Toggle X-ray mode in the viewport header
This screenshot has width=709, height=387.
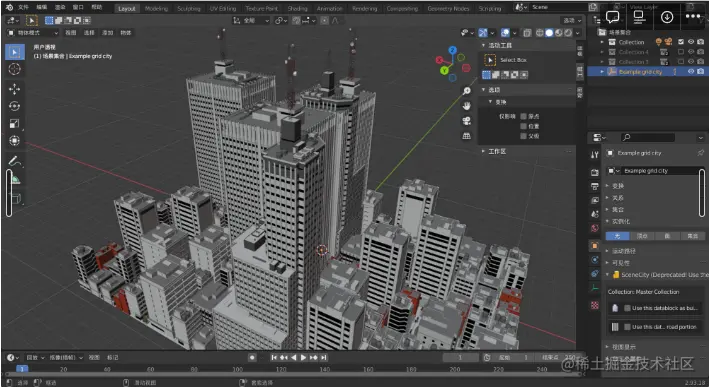click(x=527, y=33)
